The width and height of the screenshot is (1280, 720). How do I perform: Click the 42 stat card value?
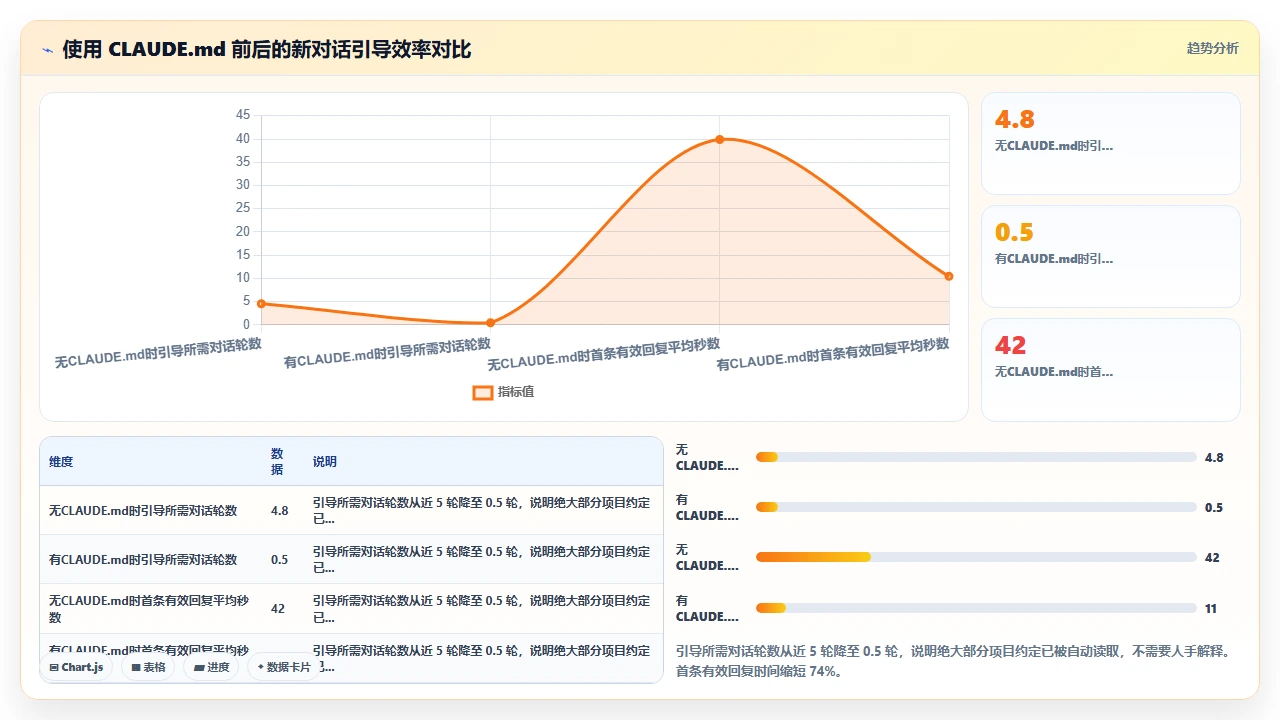click(x=1011, y=345)
